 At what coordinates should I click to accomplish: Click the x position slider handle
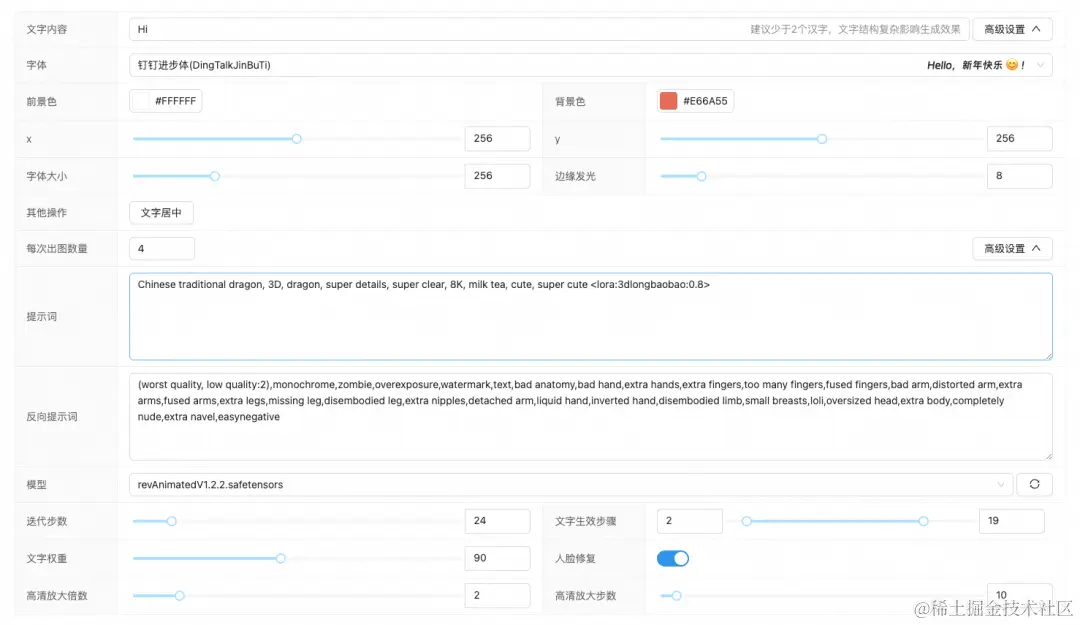(x=296, y=139)
